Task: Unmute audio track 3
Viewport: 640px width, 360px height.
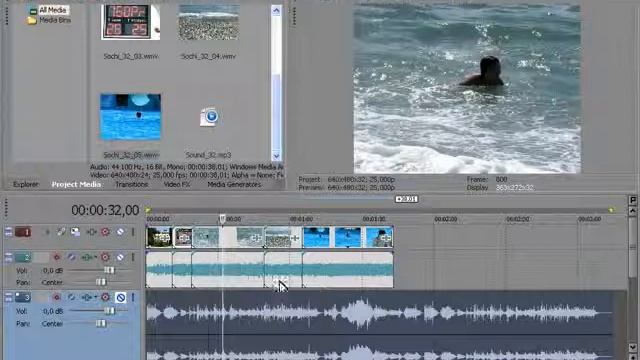Action: click(x=120, y=298)
